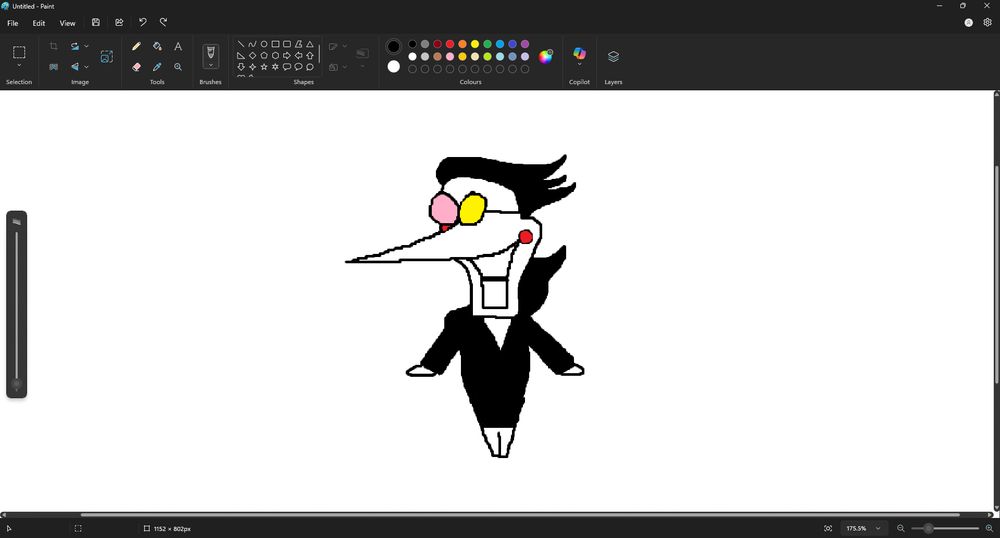Click the zoom in magnifier
1000x538 pixels.
(989, 528)
